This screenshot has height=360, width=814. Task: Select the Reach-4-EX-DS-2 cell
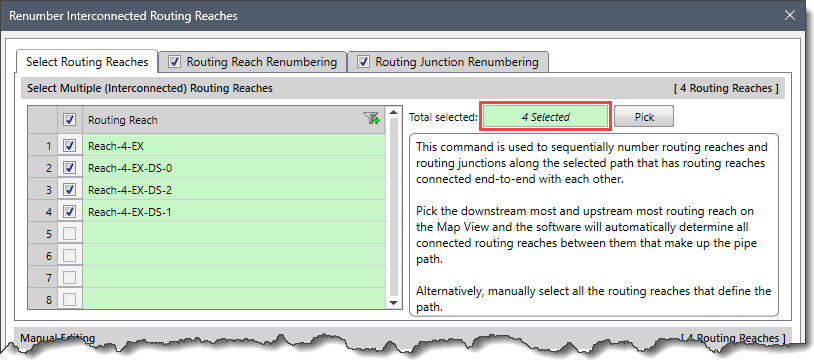pos(234,190)
